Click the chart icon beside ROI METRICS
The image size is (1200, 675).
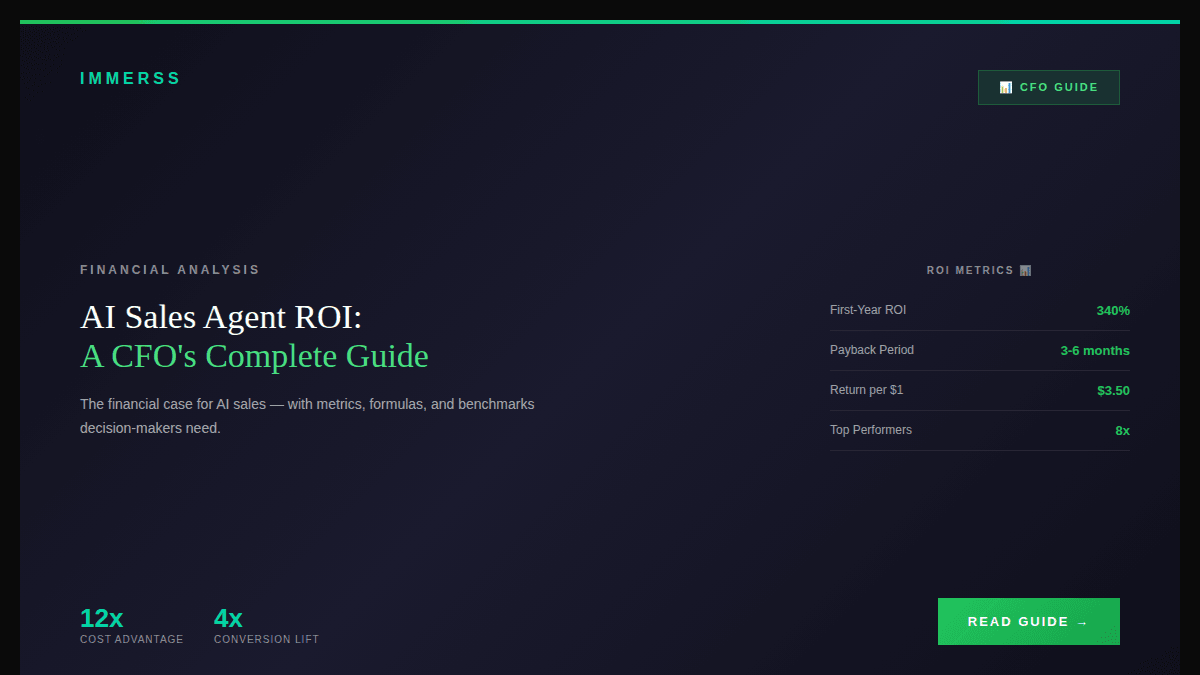pyautogui.click(x=1024, y=269)
